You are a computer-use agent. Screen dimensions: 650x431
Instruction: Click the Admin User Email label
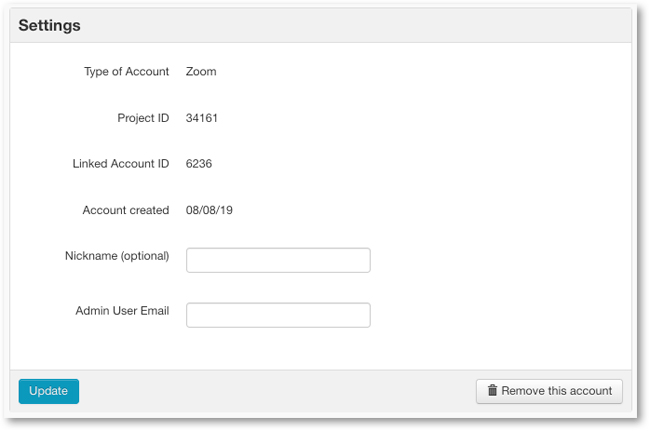pos(122,311)
